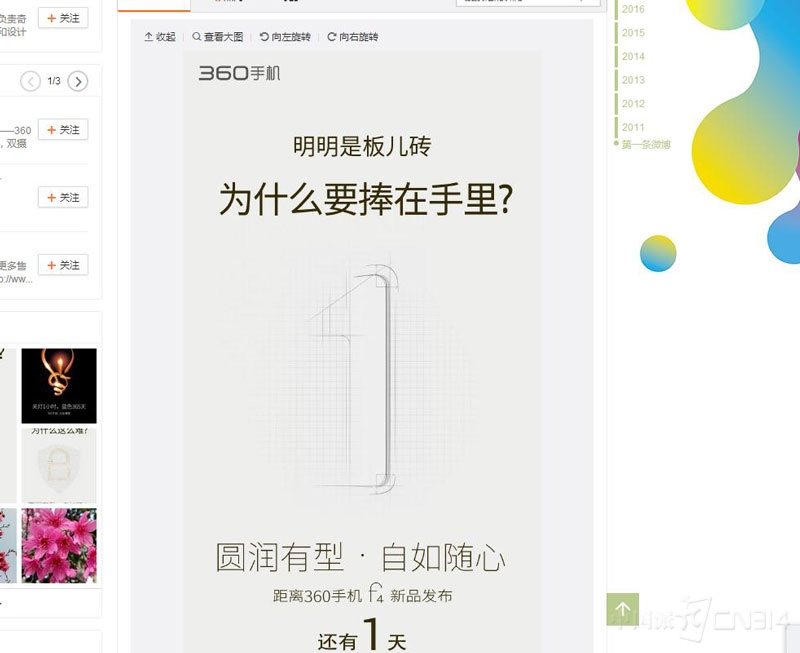Select year 2012 in the timeline
This screenshot has height=653, width=800.
pyautogui.click(x=633, y=104)
